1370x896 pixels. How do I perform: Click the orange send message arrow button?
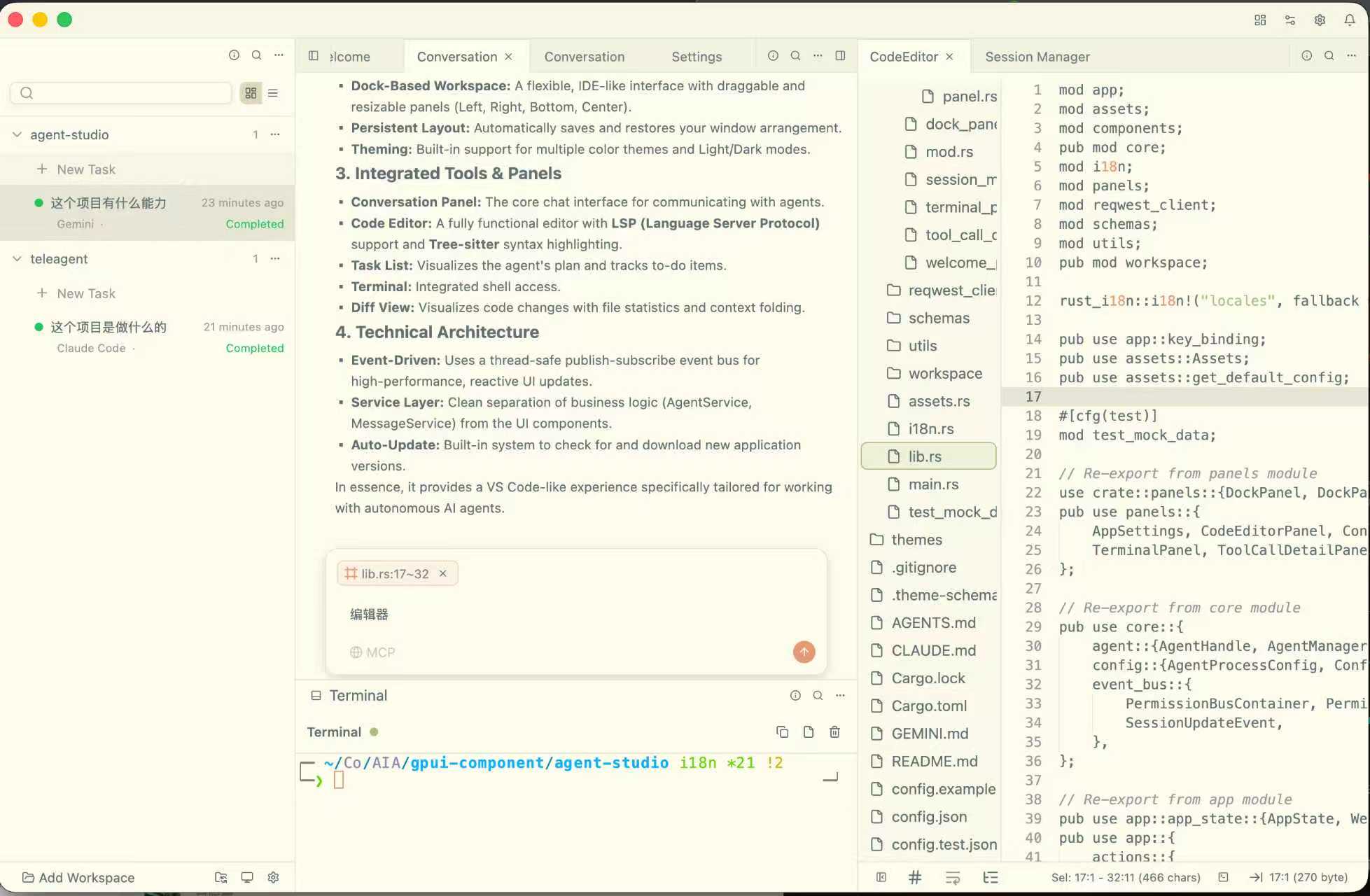[804, 652]
